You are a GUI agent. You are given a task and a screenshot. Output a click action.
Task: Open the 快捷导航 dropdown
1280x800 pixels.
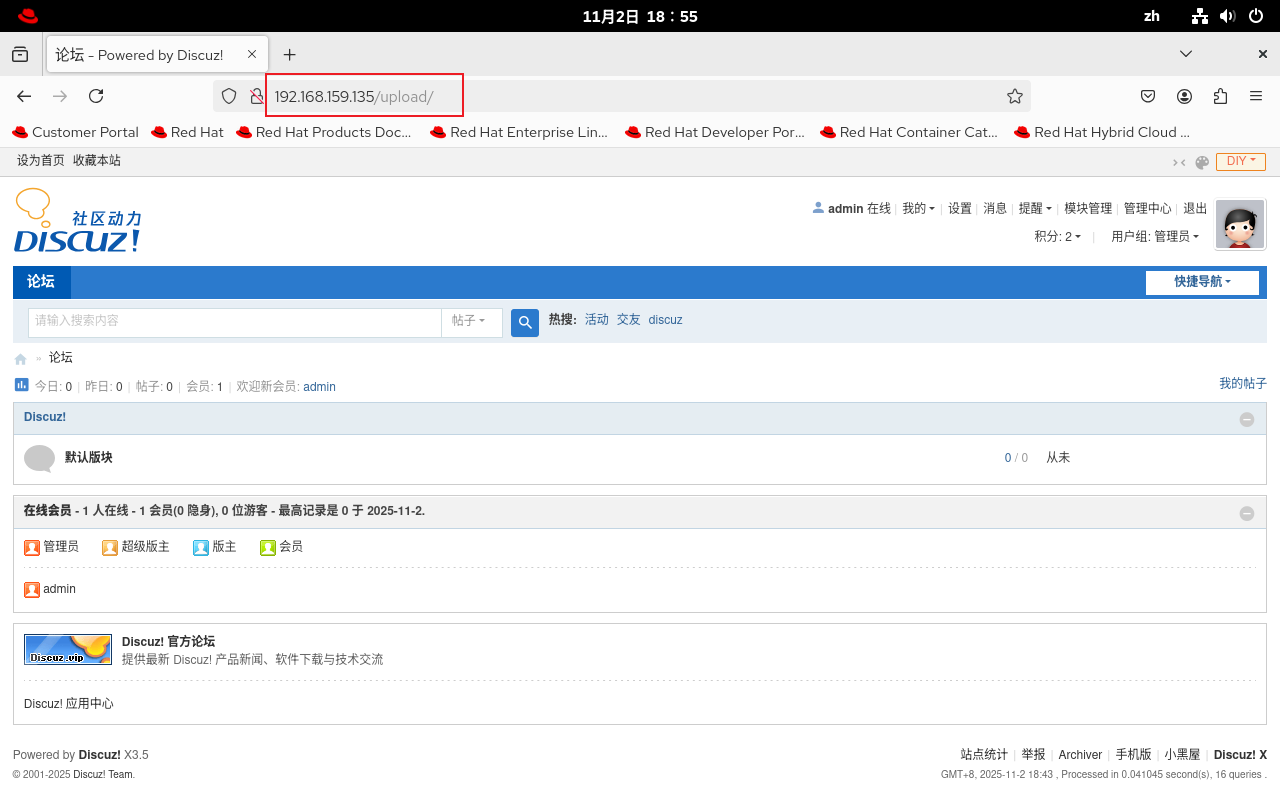(1202, 282)
